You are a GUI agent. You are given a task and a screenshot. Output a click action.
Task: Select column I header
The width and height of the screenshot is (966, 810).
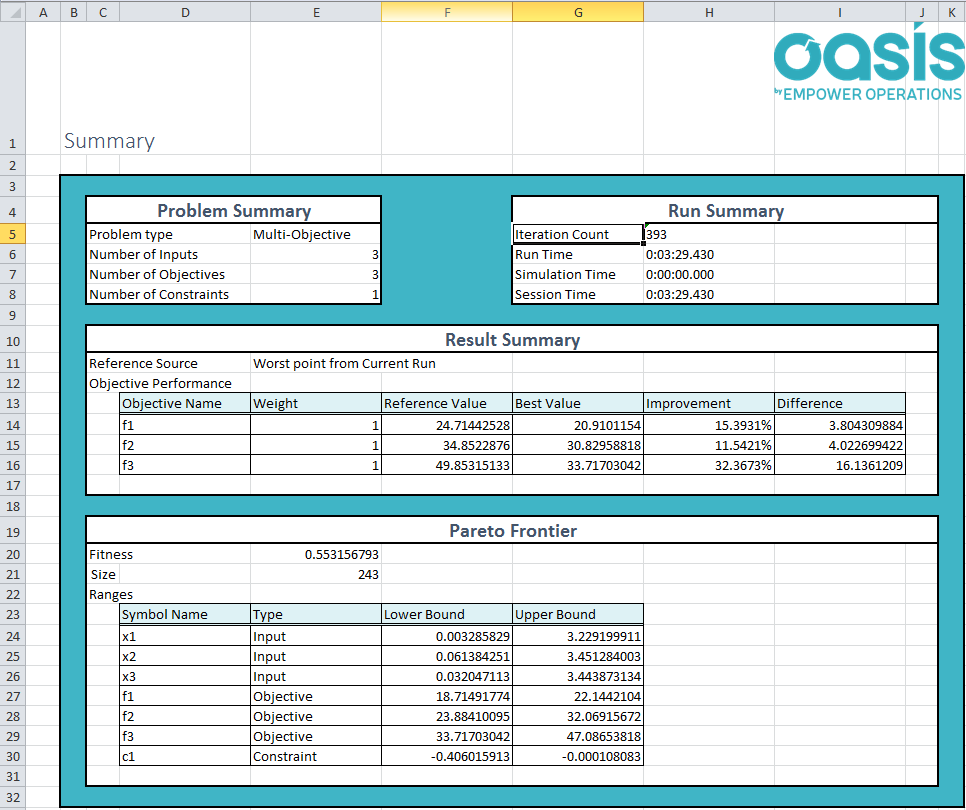click(x=840, y=12)
